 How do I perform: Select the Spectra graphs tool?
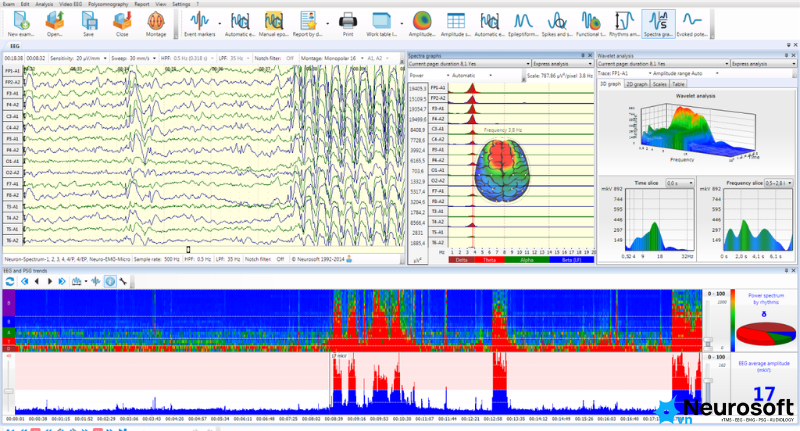(658, 24)
